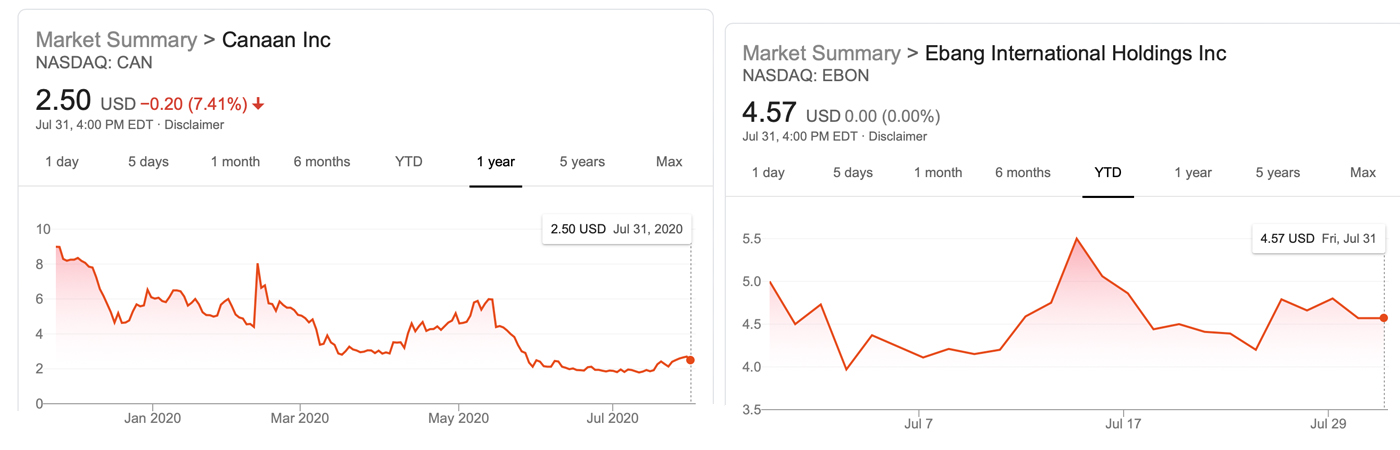
Task: Choose 6 months tab on Canaan chart
Action: click(x=322, y=161)
